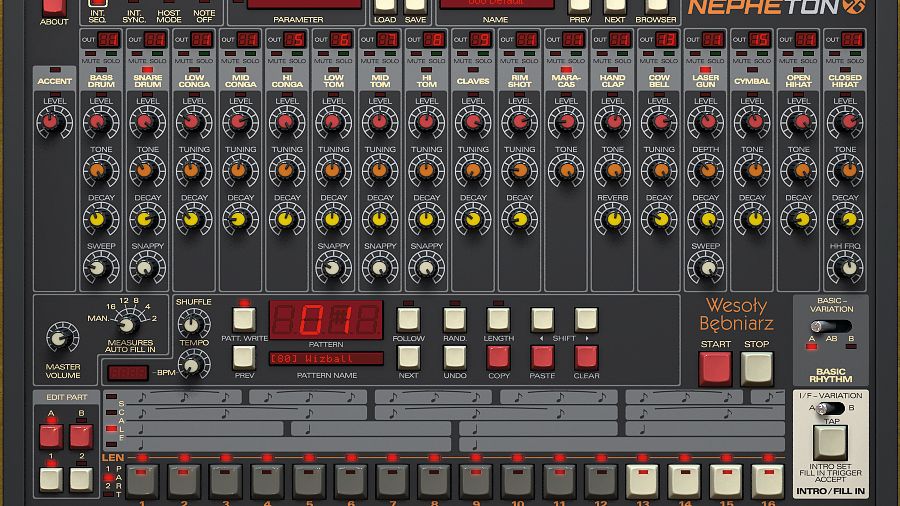Click the Bass Drum OUT display
900x506 pixels.
108,40
